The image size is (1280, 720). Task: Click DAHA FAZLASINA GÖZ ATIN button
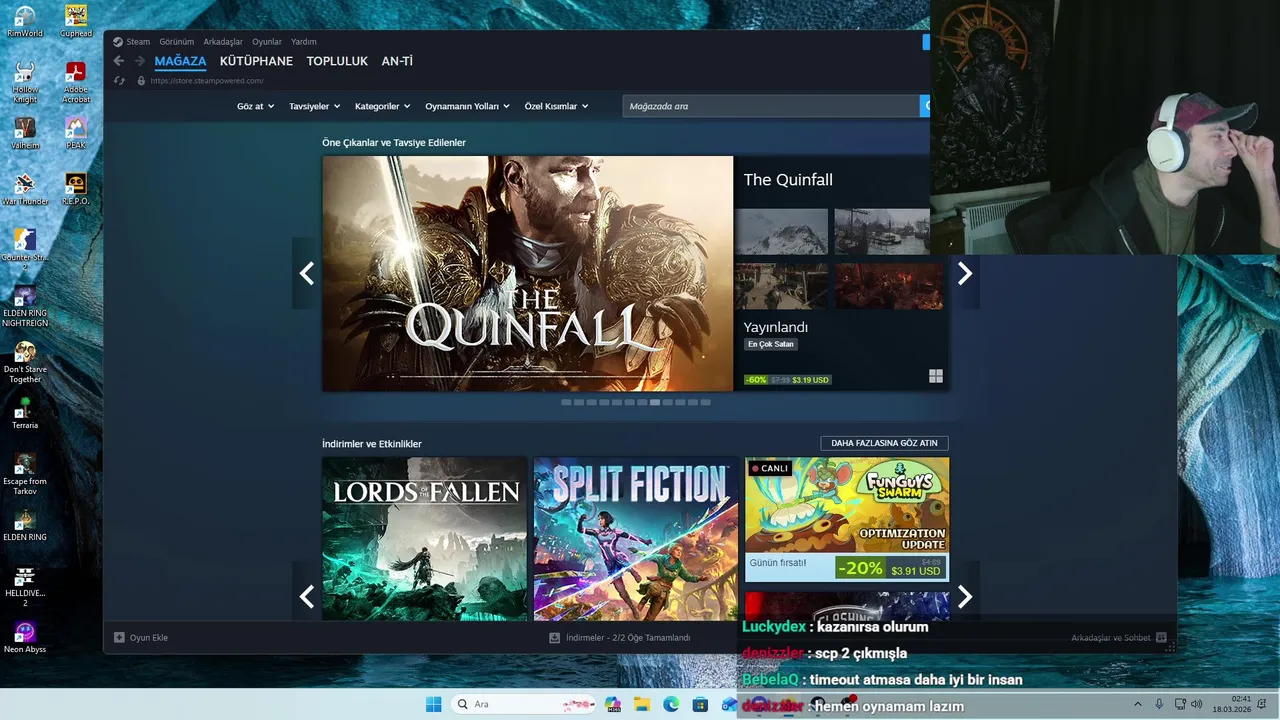[x=884, y=443]
